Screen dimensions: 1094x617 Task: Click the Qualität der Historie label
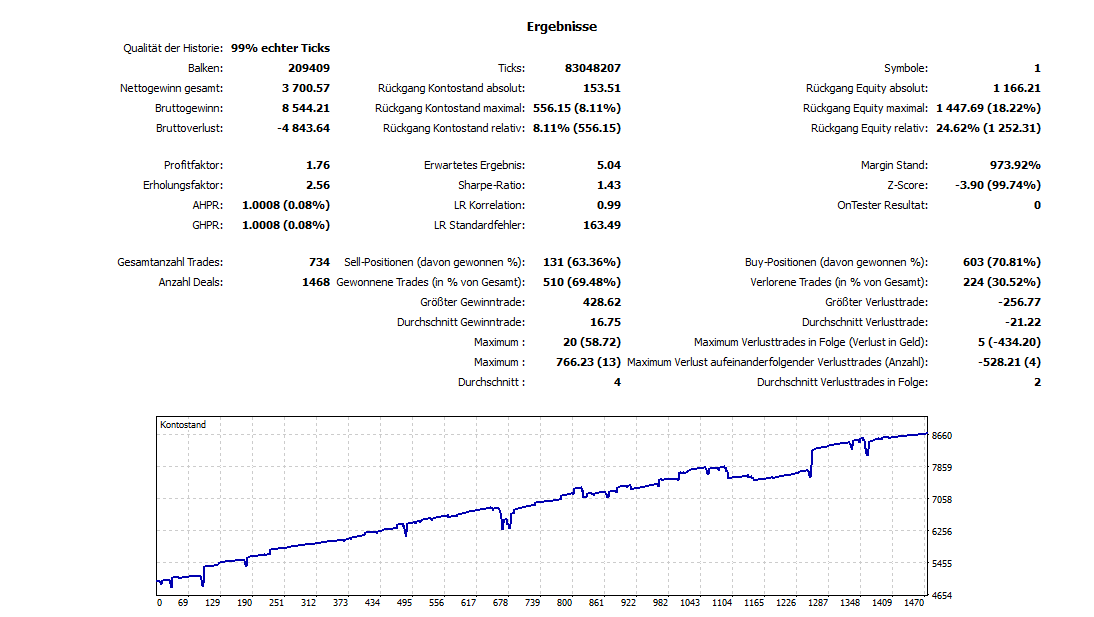pyautogui.click(x=173, y=48)
